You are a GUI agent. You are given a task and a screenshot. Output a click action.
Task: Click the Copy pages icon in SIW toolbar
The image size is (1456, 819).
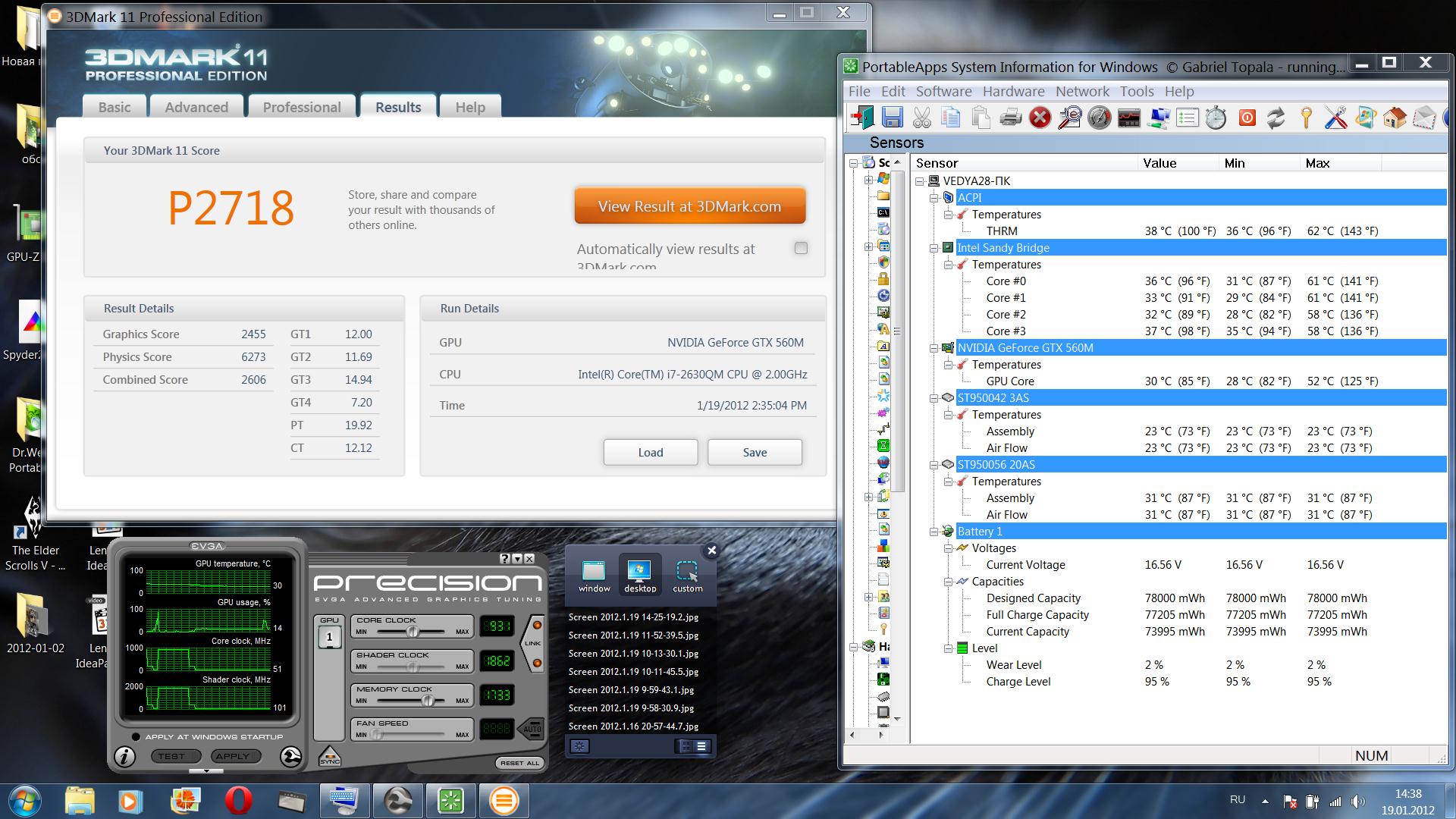point(951,118)
